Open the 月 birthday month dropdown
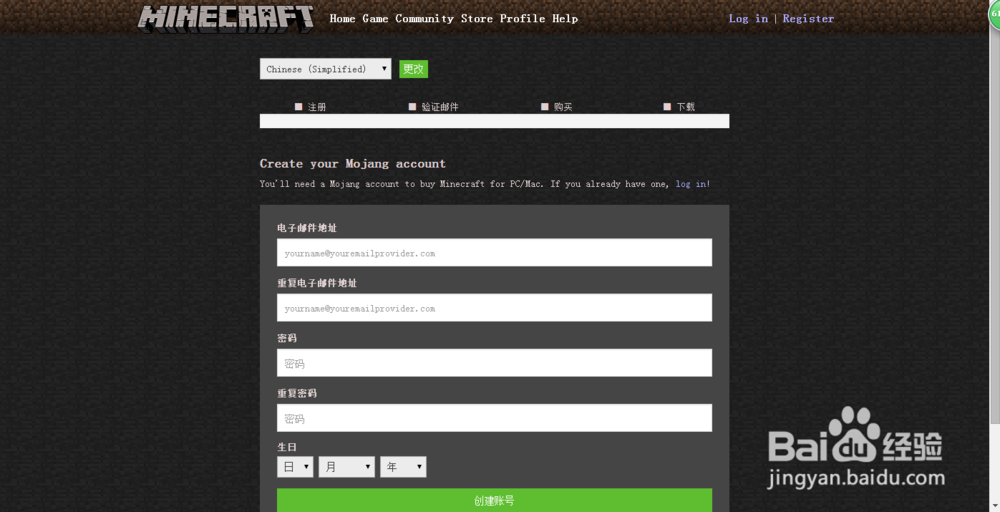This screenshot has height=512, width=1000. (346, 467)
